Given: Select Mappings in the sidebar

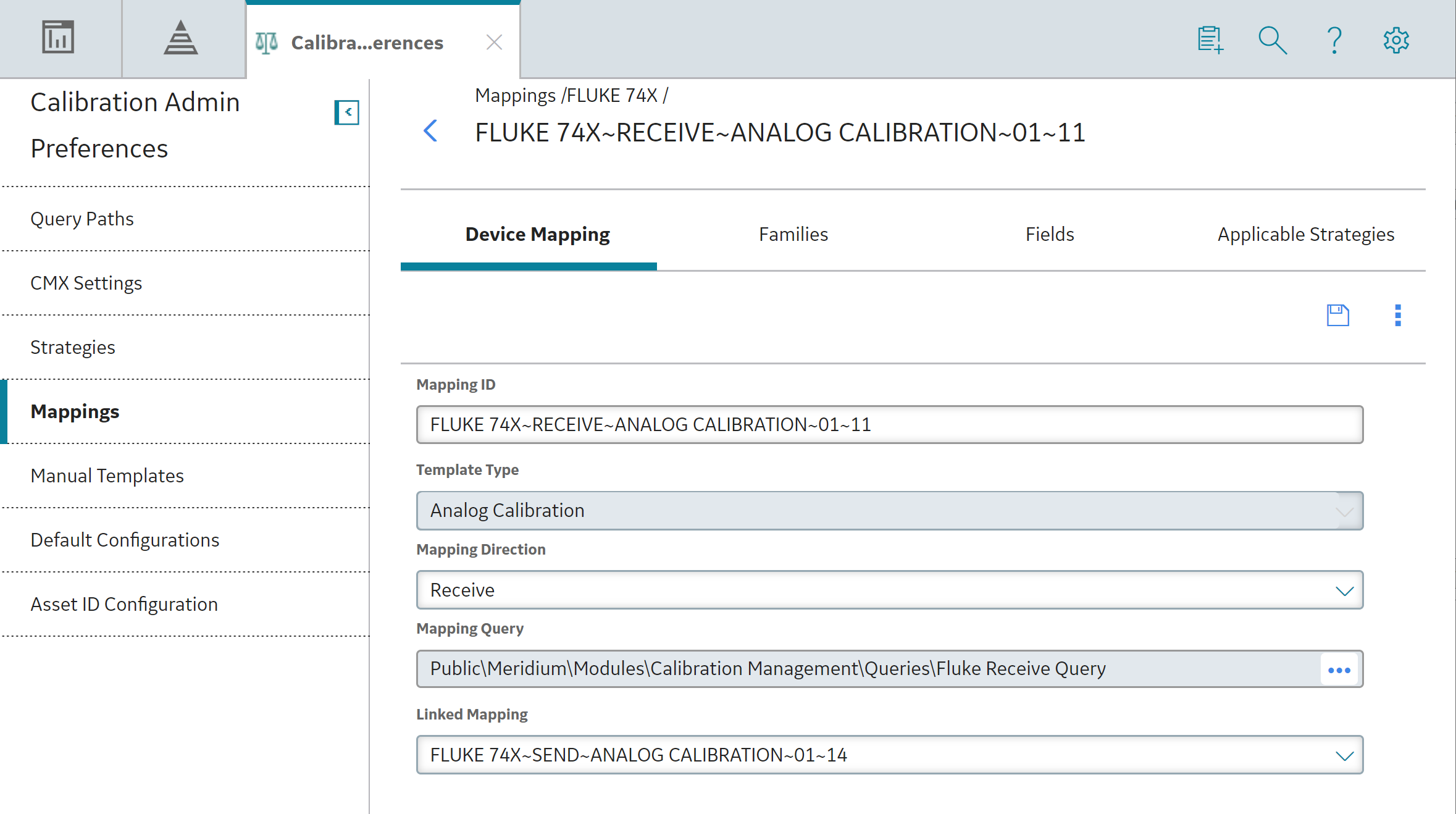Looking at the screenshot, I should point(185,411).
